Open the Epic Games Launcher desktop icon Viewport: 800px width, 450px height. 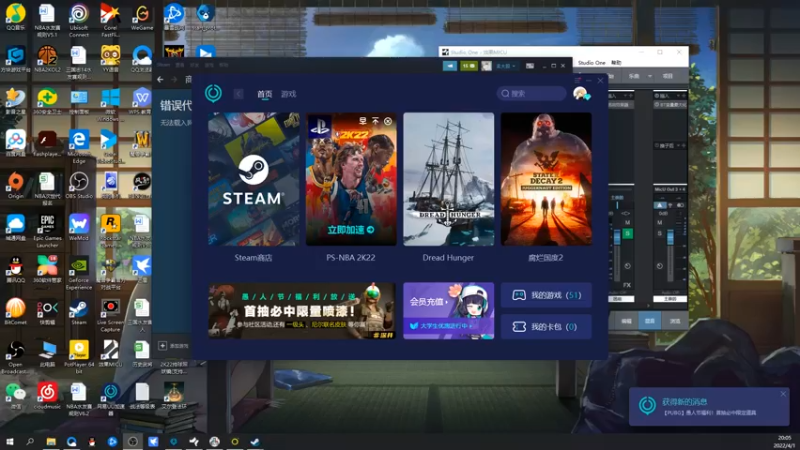click(x=47, y=231)
